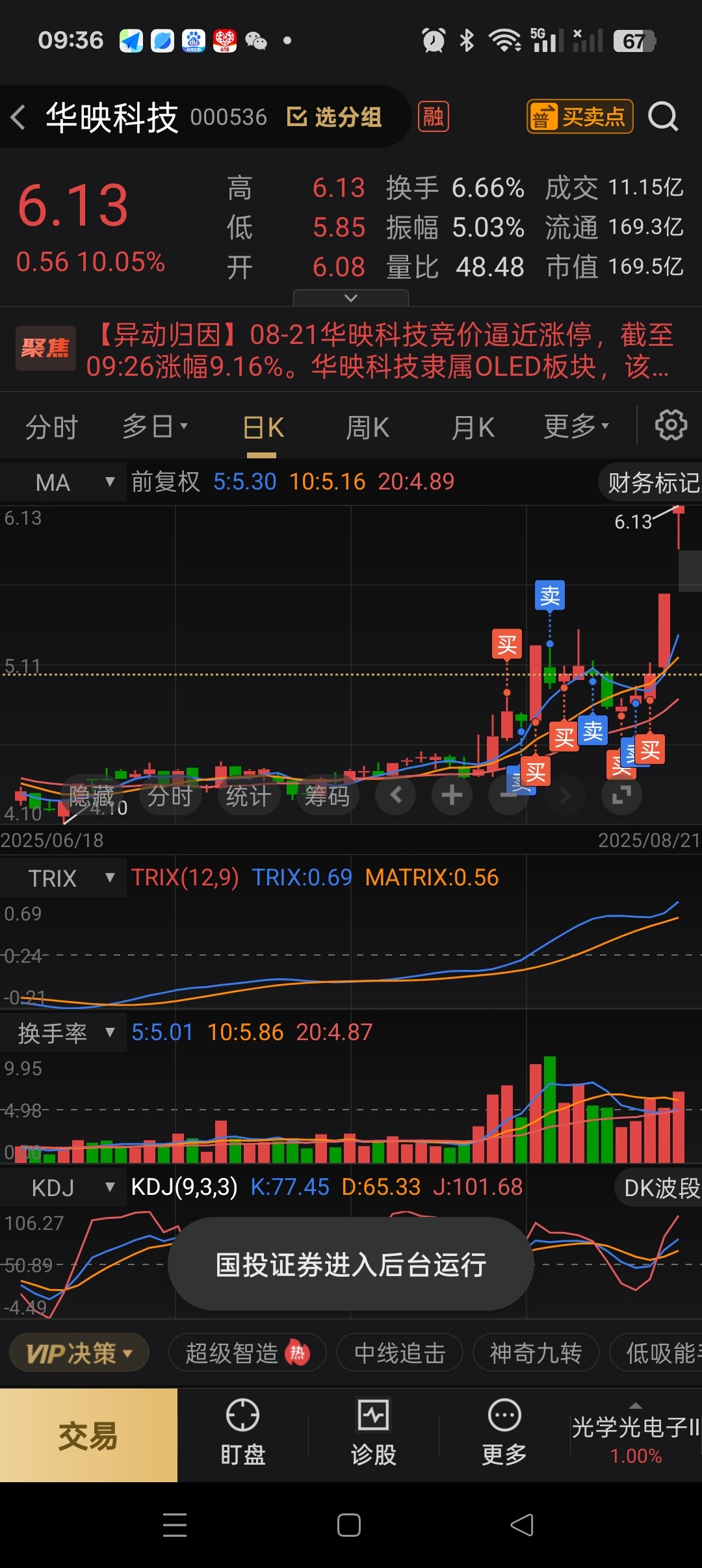Image resolution: width=702 pixels, height=1568 pixels.
Task: Open the MA indicator dropdown
Action: (63, 482)
